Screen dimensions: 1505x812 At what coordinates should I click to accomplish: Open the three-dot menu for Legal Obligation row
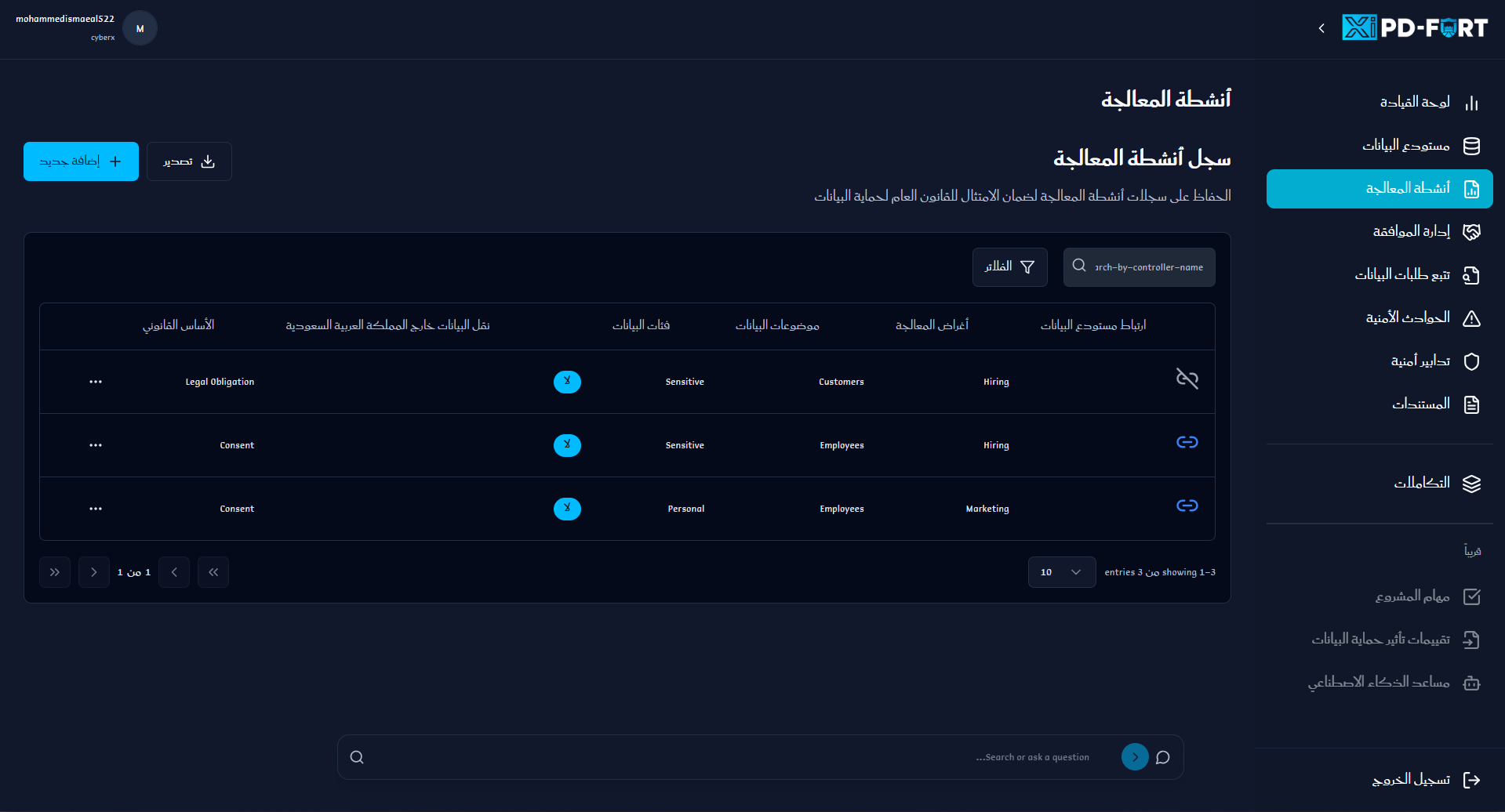tap(96, 382)
